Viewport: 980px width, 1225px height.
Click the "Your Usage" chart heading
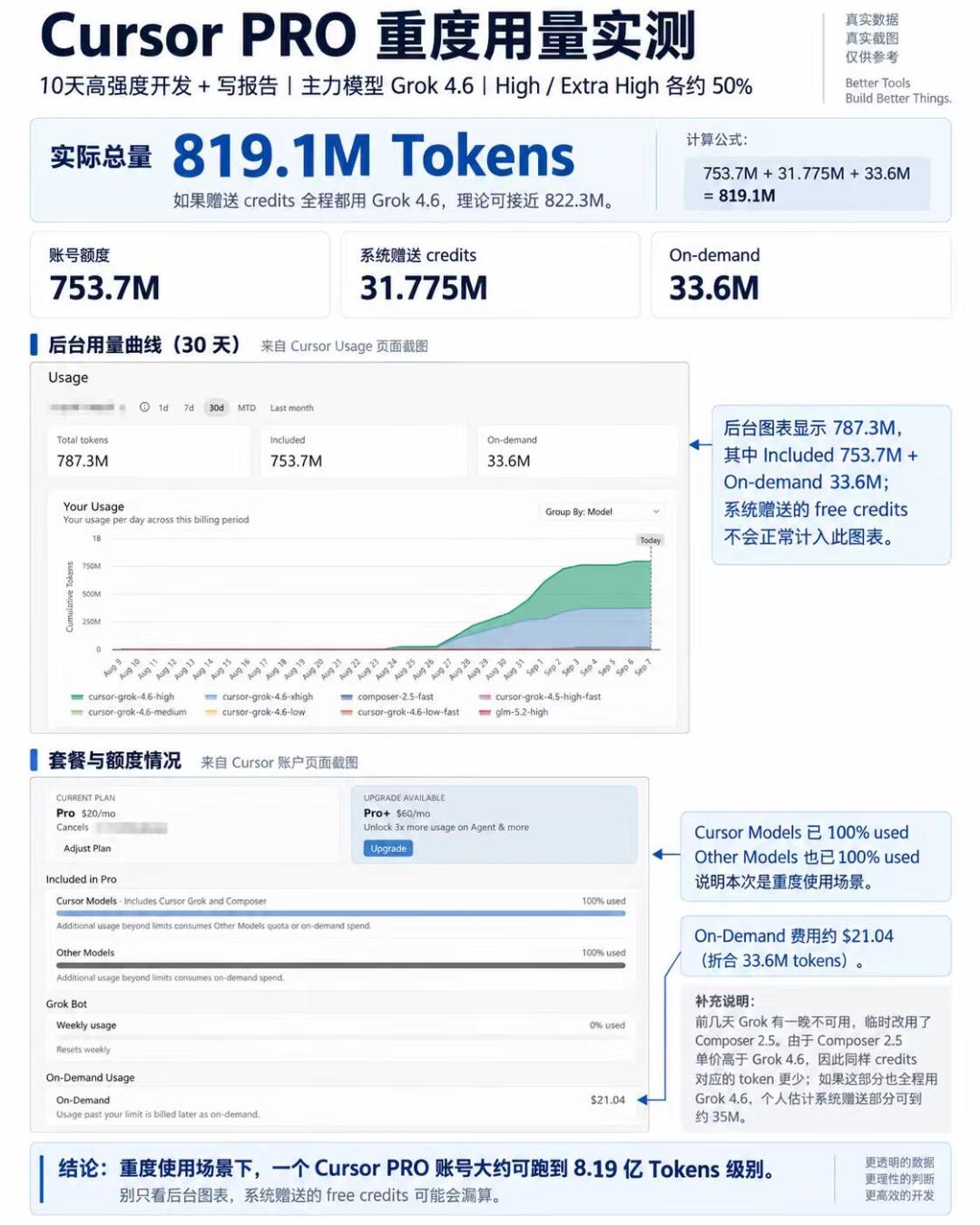coord(93,506)
